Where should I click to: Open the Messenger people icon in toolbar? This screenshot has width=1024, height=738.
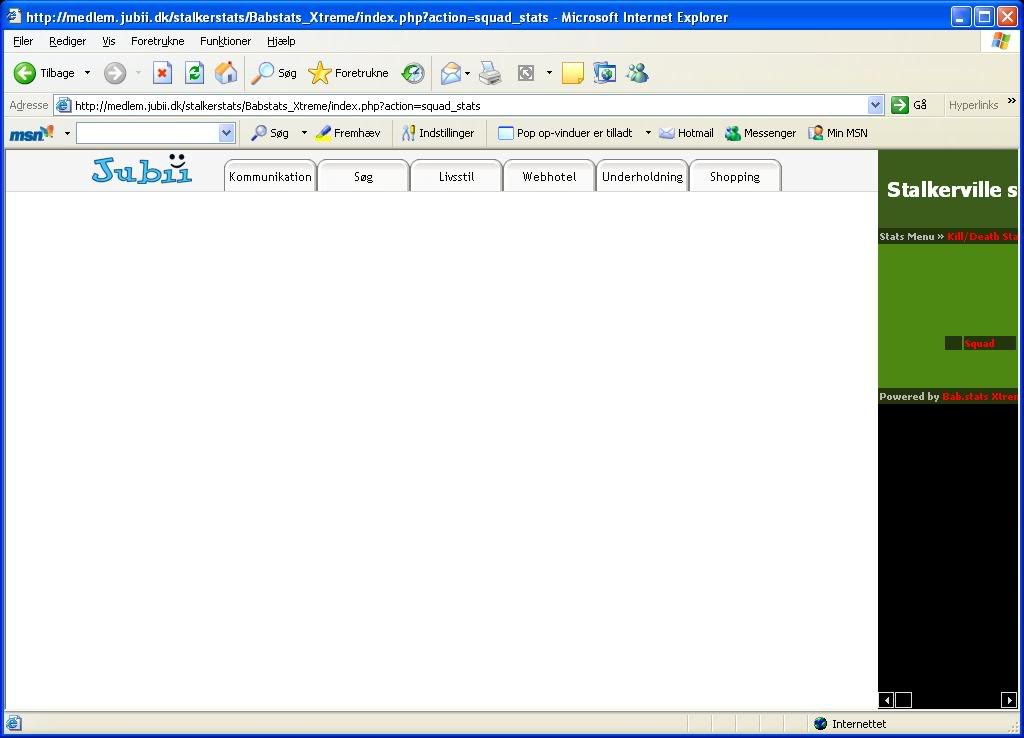[637, 73]
